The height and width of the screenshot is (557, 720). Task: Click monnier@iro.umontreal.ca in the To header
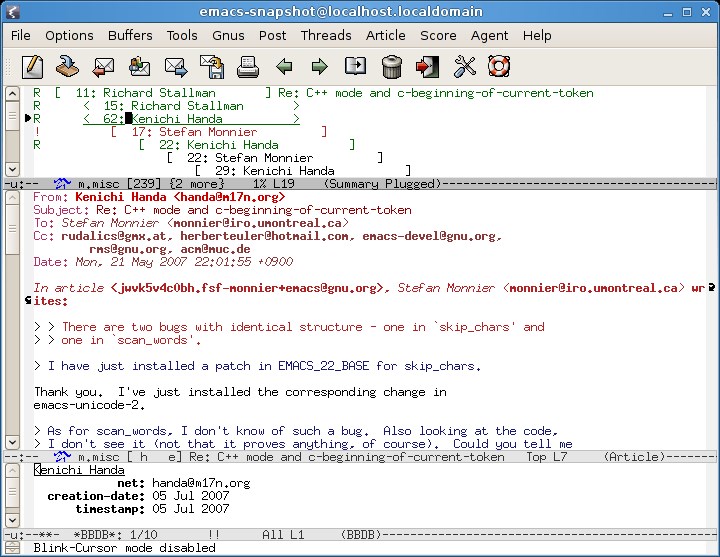point(258,223)
